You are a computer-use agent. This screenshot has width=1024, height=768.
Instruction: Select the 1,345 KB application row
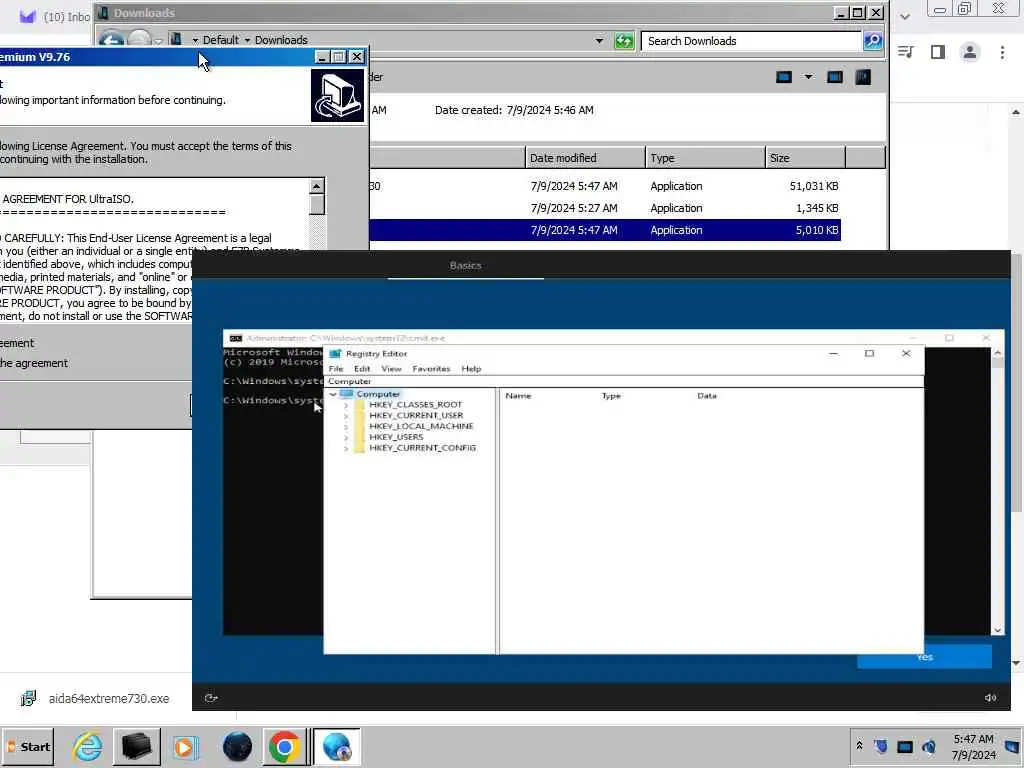point(605,208)
